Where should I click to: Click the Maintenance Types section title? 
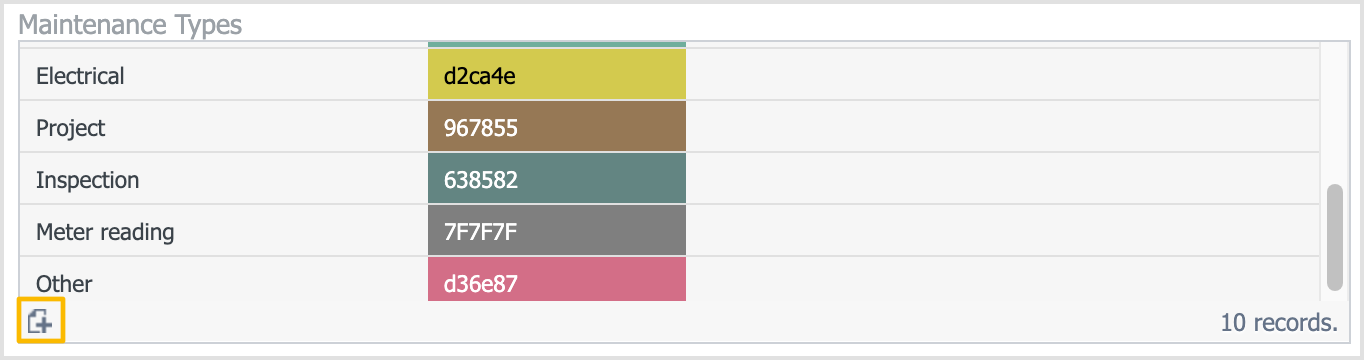[131, 24]
